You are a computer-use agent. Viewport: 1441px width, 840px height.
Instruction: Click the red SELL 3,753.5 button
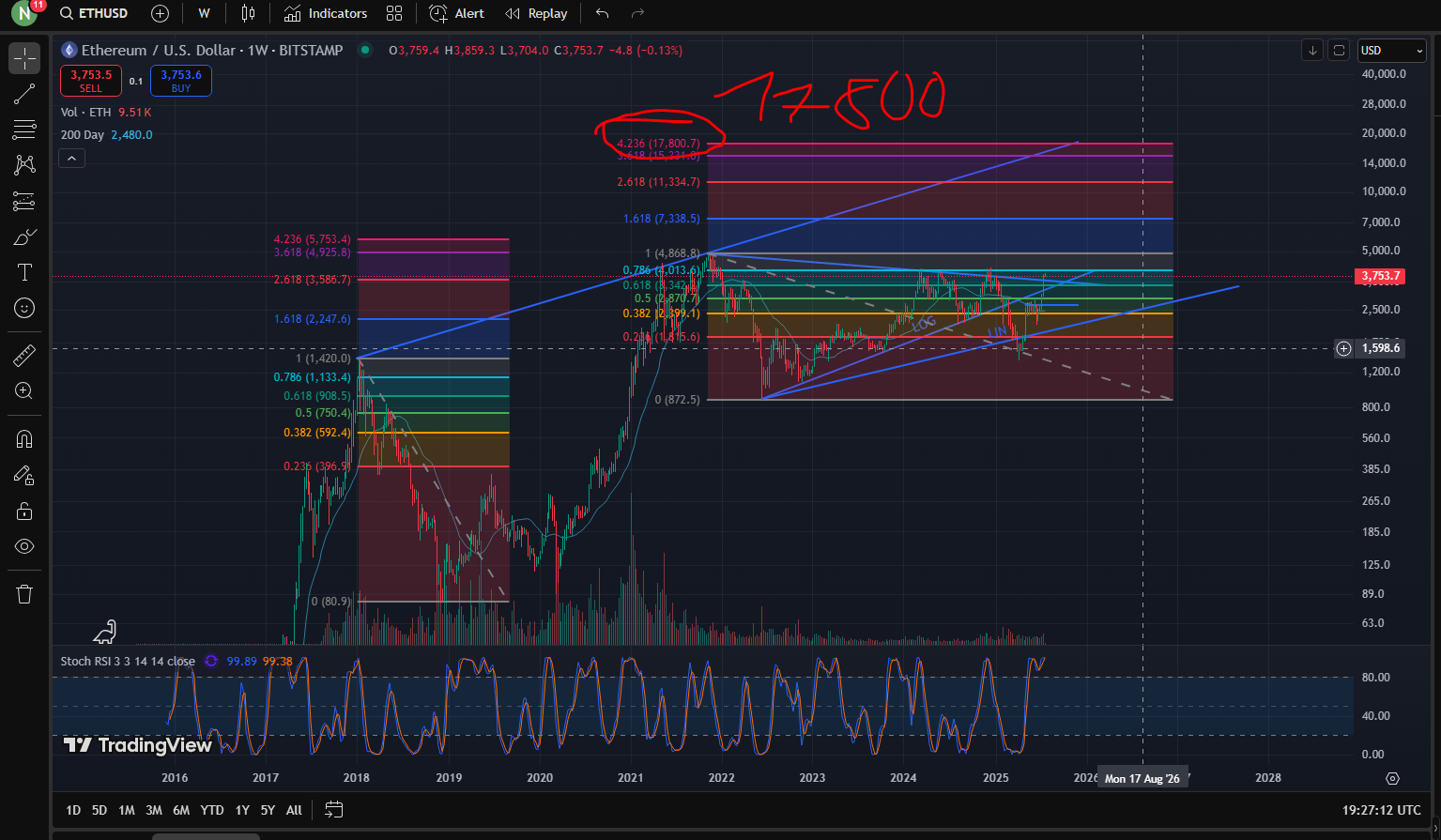91,81
